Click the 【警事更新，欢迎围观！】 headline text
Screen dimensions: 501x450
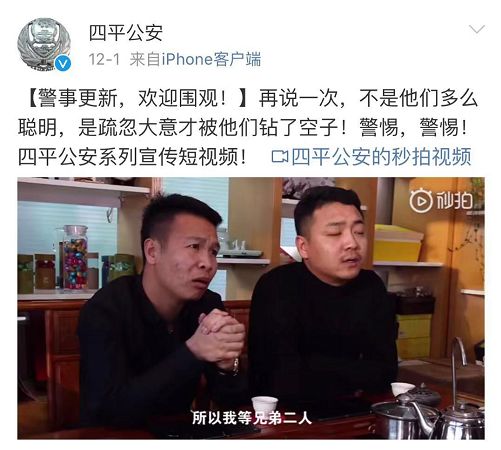click(x=136, y=99)
